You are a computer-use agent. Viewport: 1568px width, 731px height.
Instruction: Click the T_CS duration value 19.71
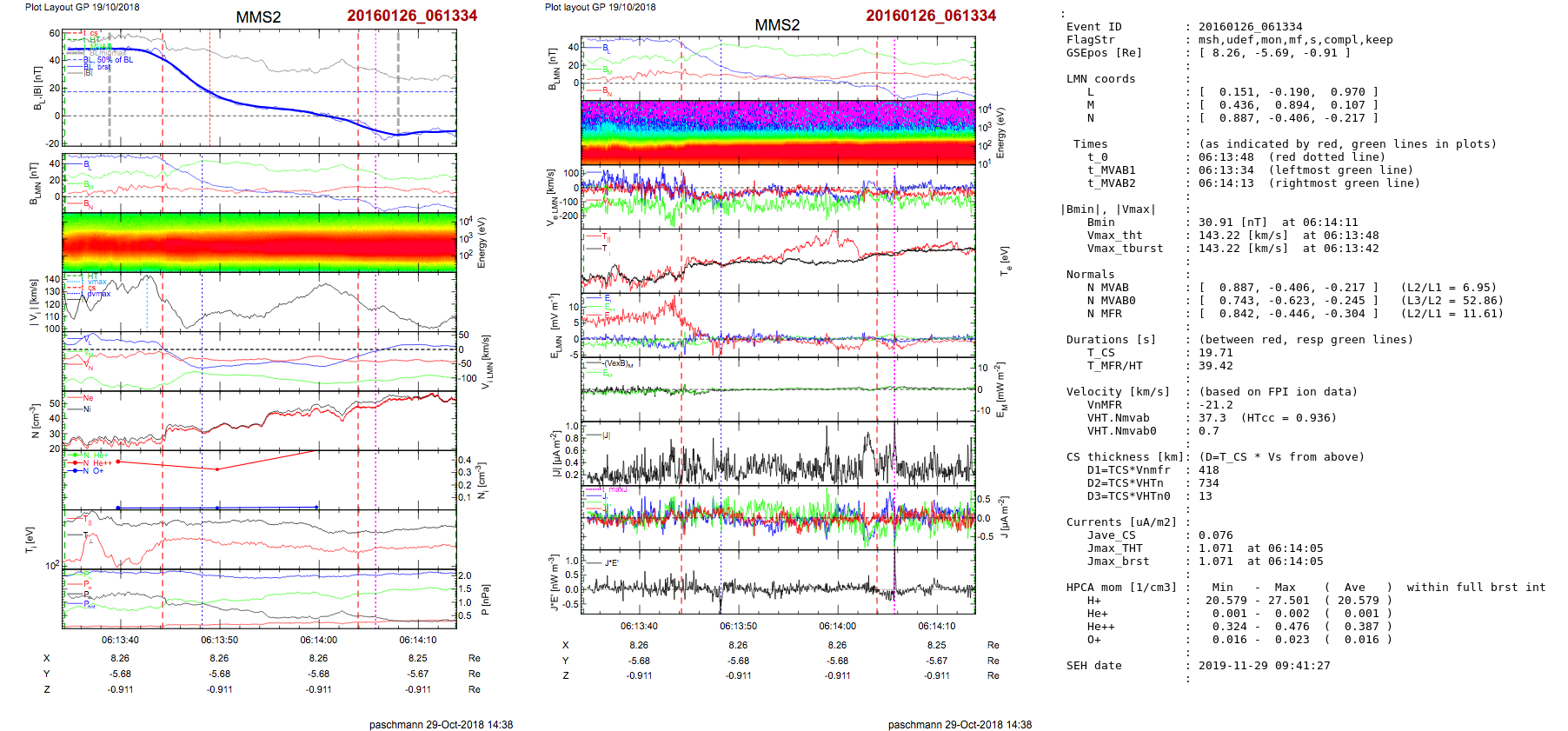pyautogui.click(x=1215, y=353)
